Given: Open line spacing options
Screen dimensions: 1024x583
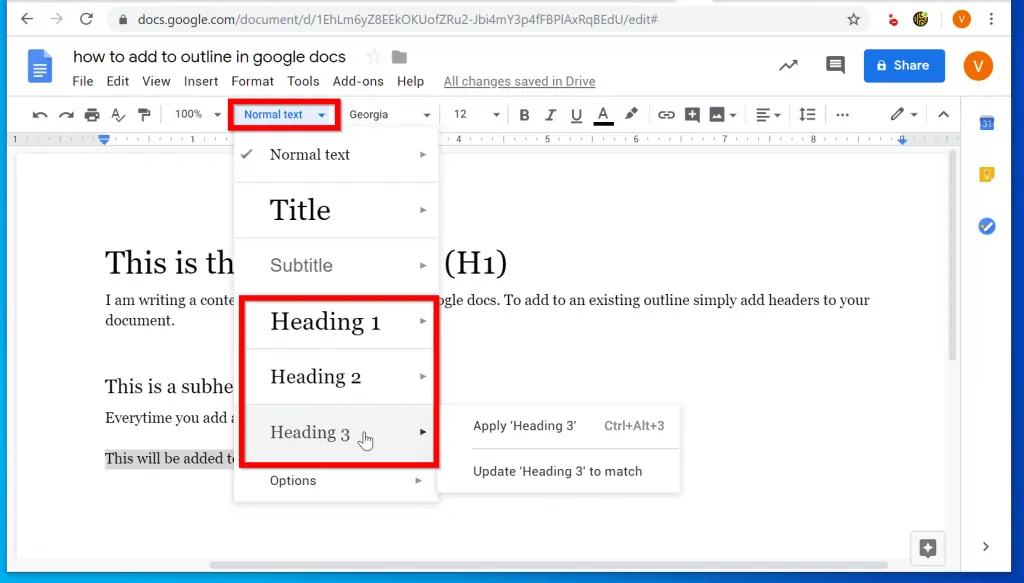Looking at the screenshot, I should 808,115.
